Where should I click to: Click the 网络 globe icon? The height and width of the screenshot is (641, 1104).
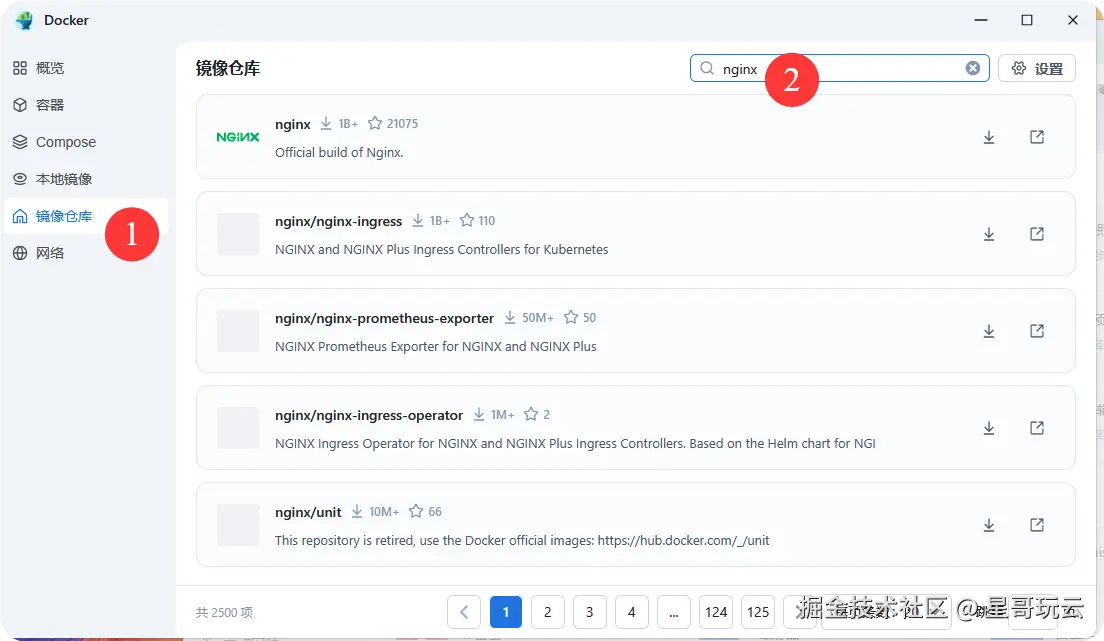tap(20, 253)
